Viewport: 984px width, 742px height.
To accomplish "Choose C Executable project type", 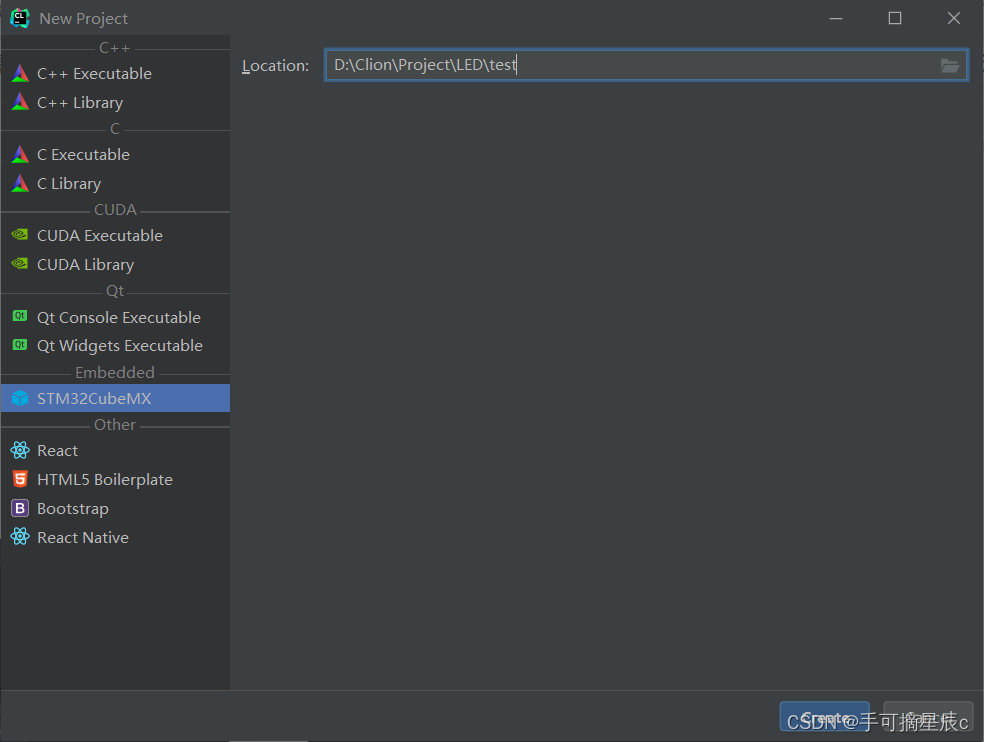I will (115, 154).
